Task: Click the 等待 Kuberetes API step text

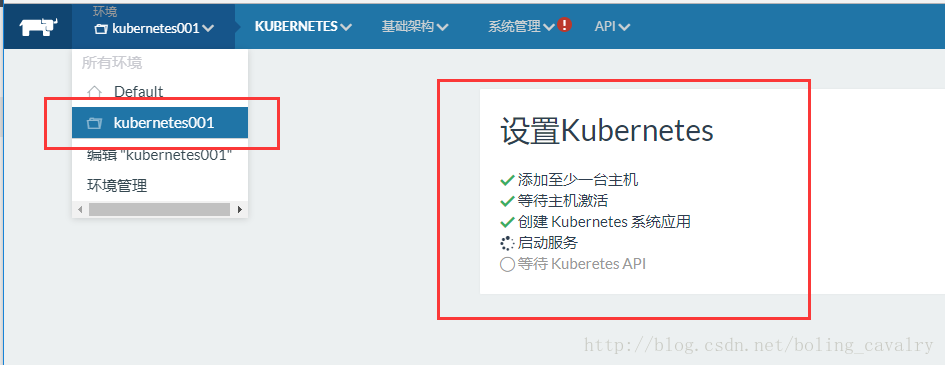Action: [x=581, y=264]
